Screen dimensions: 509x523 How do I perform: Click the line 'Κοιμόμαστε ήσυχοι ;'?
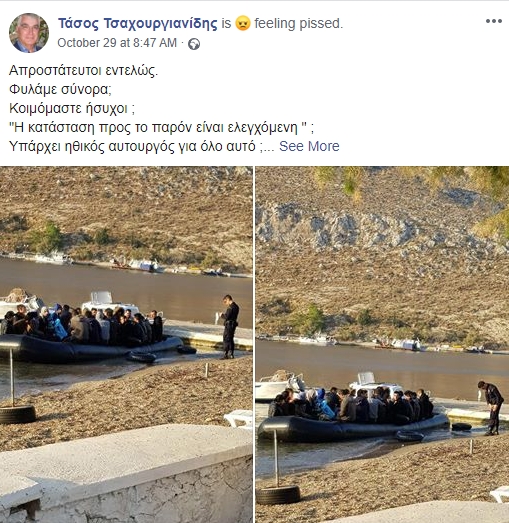72,108
